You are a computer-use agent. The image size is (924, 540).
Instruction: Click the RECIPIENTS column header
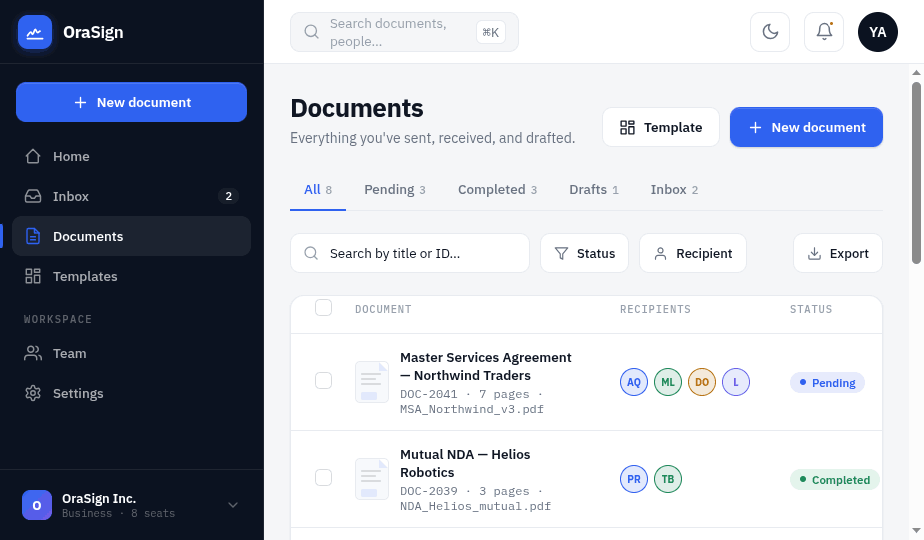pos(655,309)
